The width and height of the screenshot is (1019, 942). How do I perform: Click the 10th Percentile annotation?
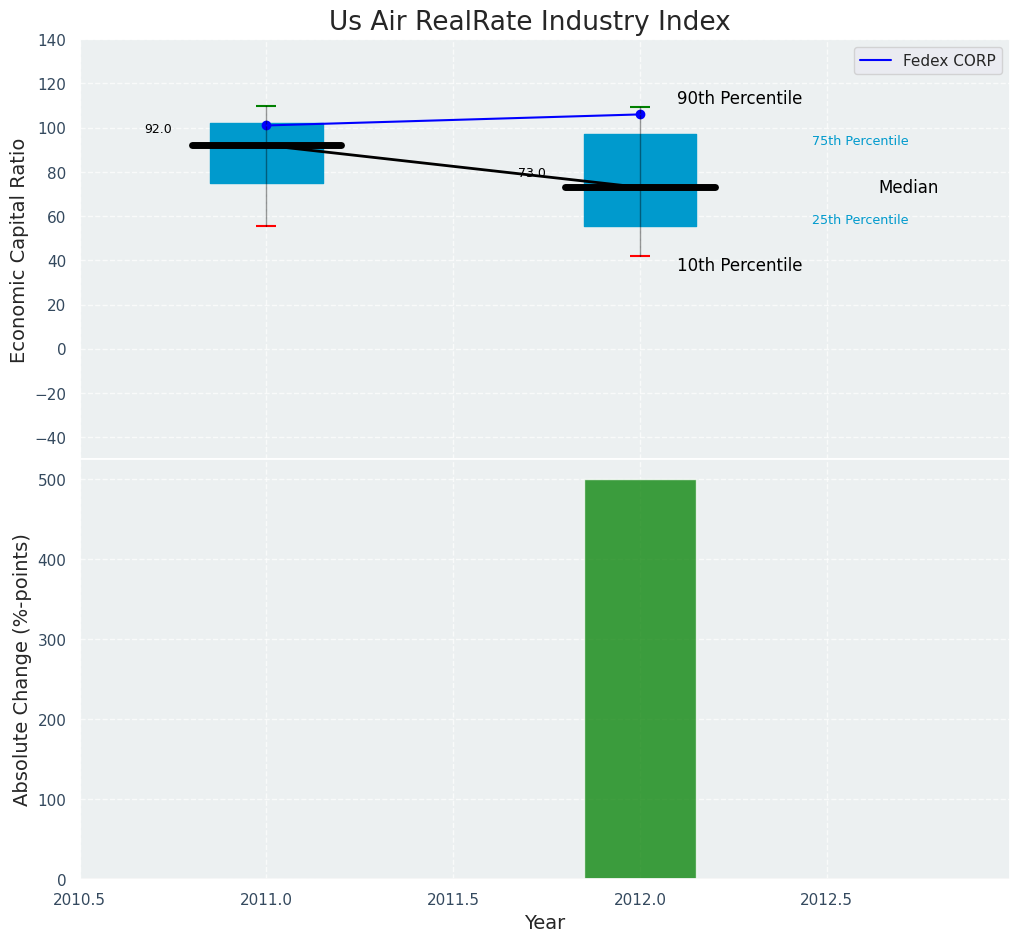(739, 265)
